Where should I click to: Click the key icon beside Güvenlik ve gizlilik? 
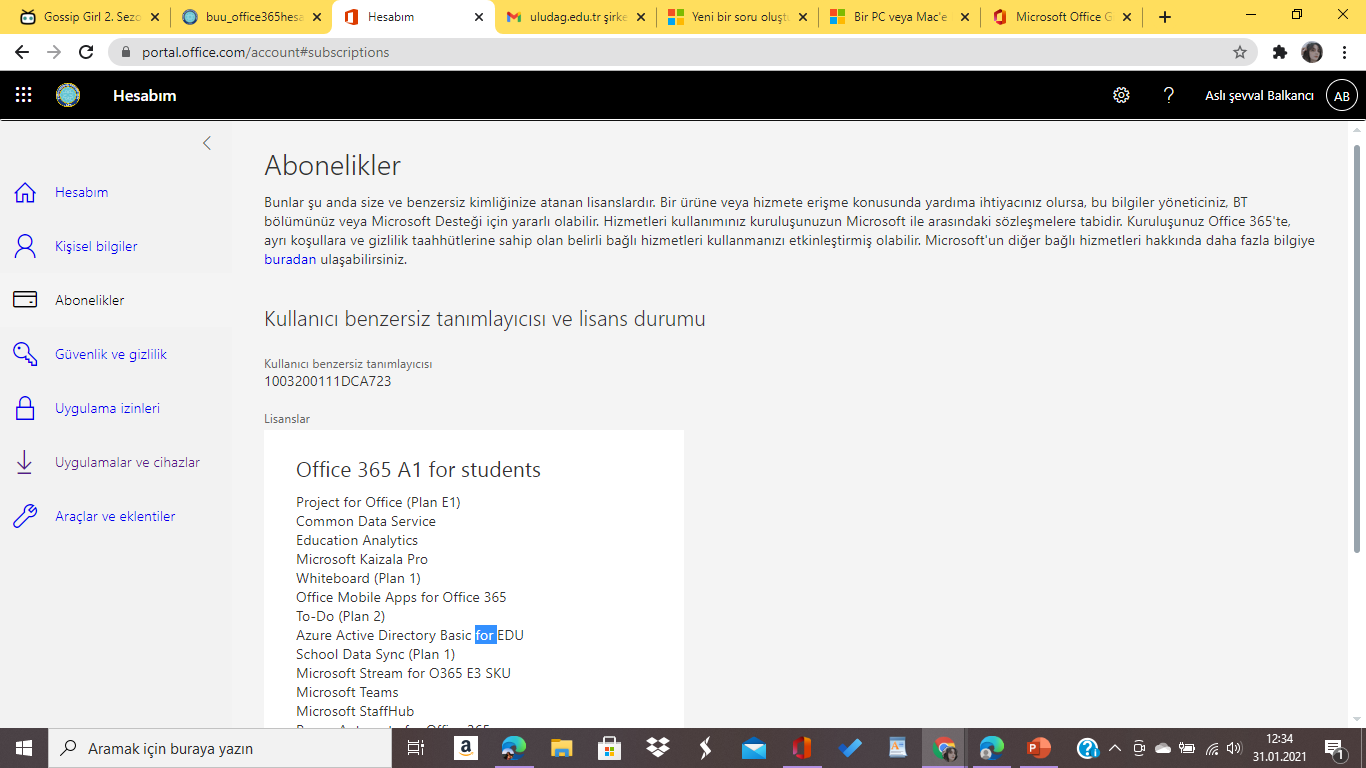[x=25, y=354]
